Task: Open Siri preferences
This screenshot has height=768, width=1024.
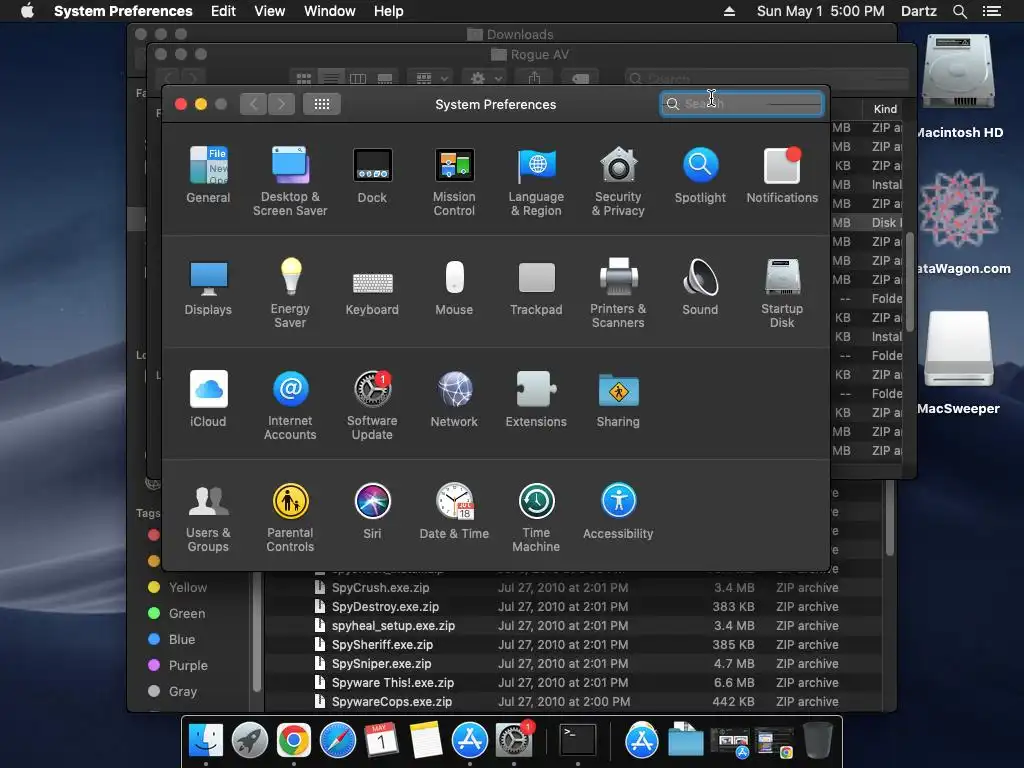Action: (x=372, y=511)
